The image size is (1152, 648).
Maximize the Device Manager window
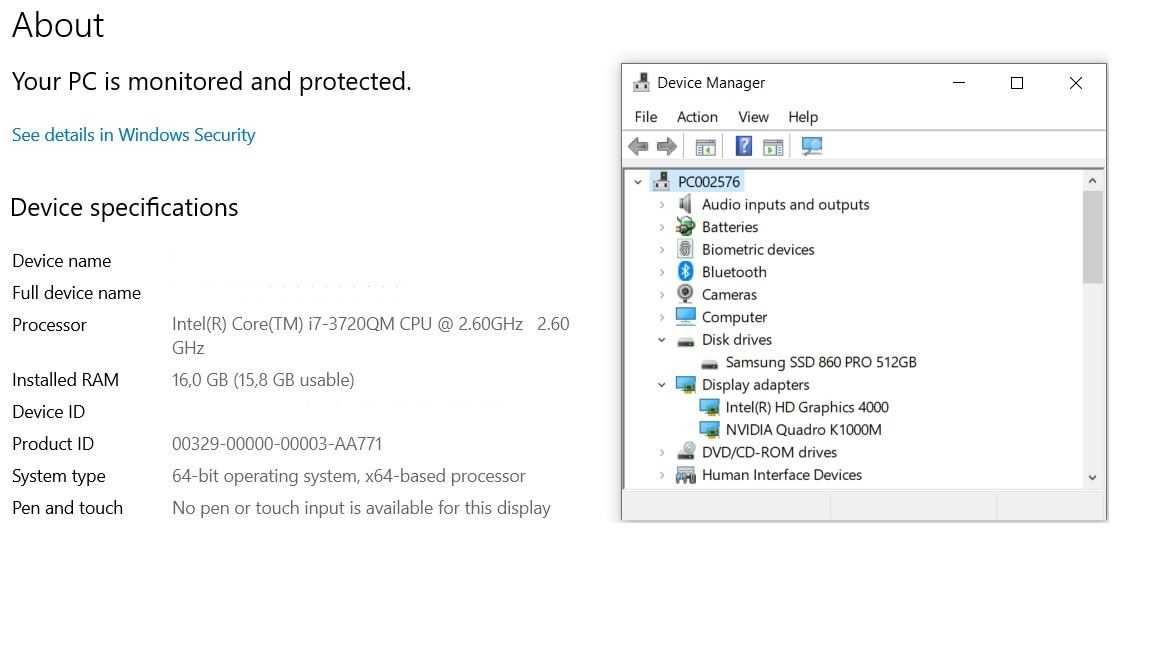pos(1017,82)
